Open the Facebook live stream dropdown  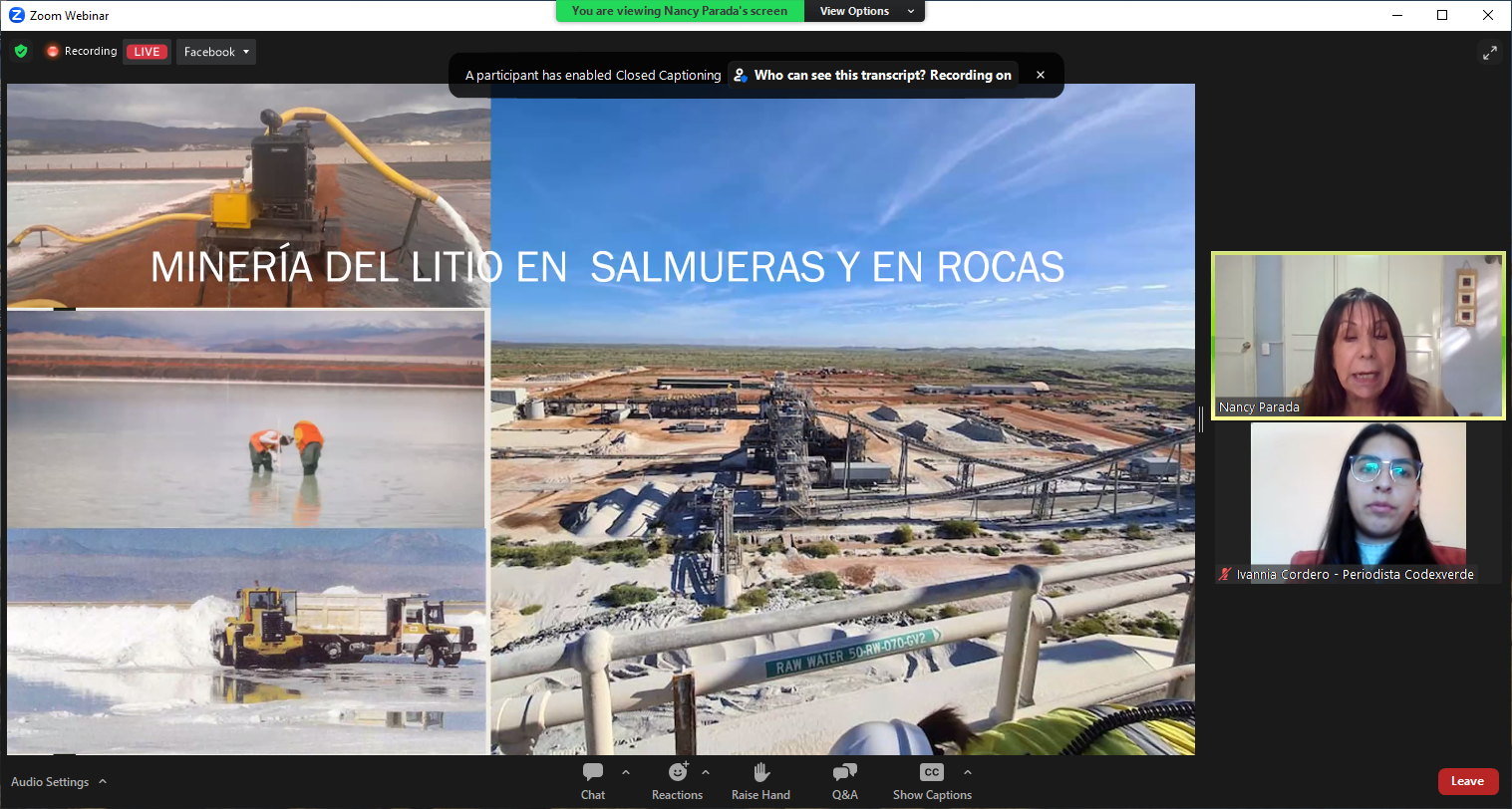[216, 52]
